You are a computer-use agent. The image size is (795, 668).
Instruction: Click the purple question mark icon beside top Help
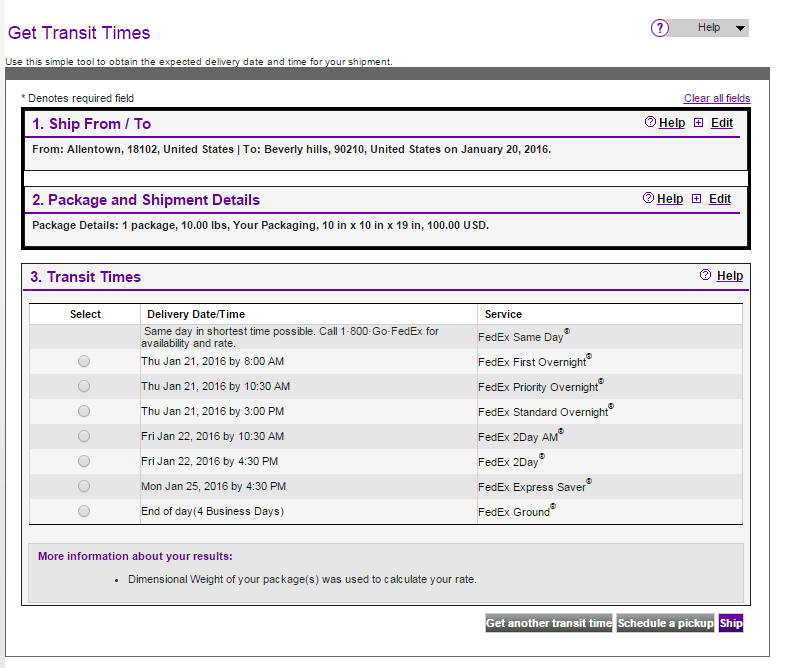coord(660,28)
